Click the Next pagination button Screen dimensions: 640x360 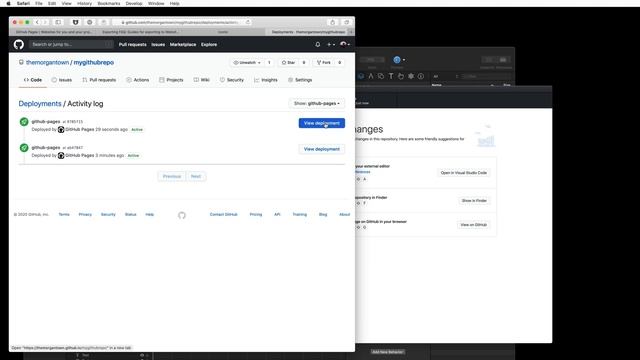196,176
